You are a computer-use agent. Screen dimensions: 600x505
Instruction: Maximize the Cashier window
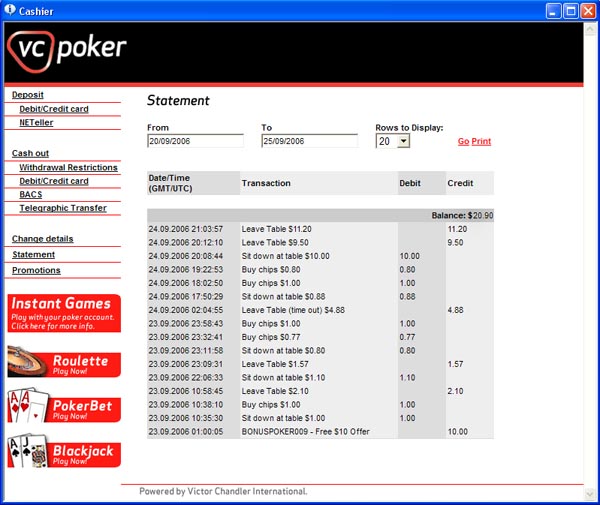click(571, 11)
